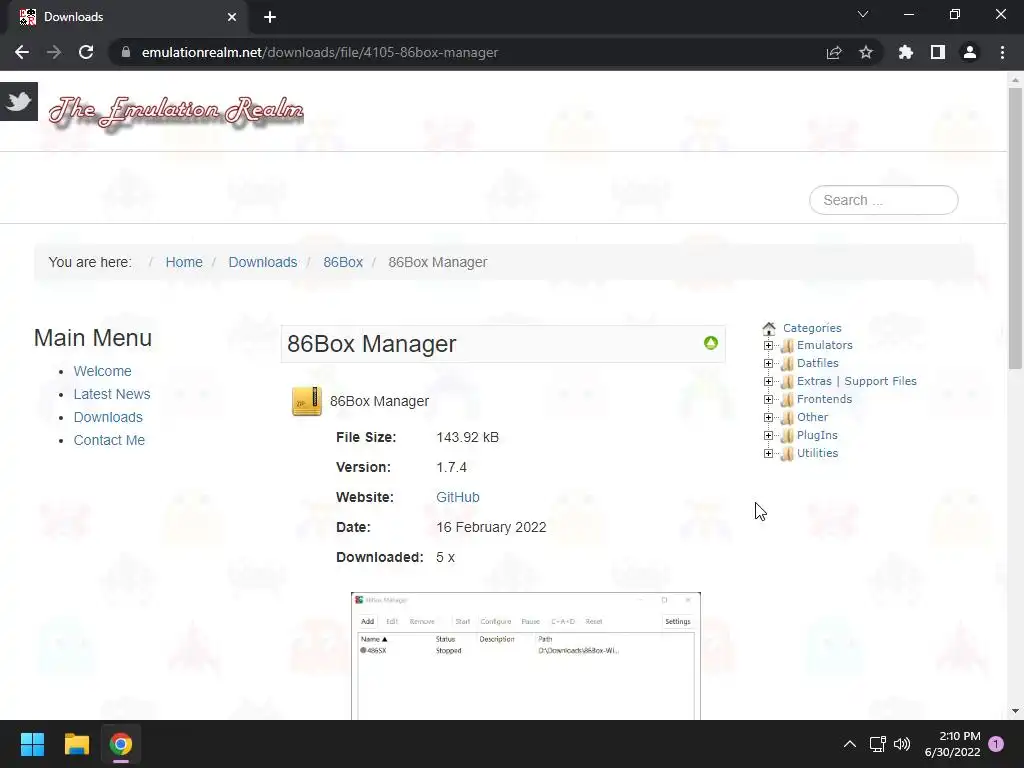This screenshot has width=1024, height=768.
Task: Click into the Search field
Action: (x=884, y=200)
